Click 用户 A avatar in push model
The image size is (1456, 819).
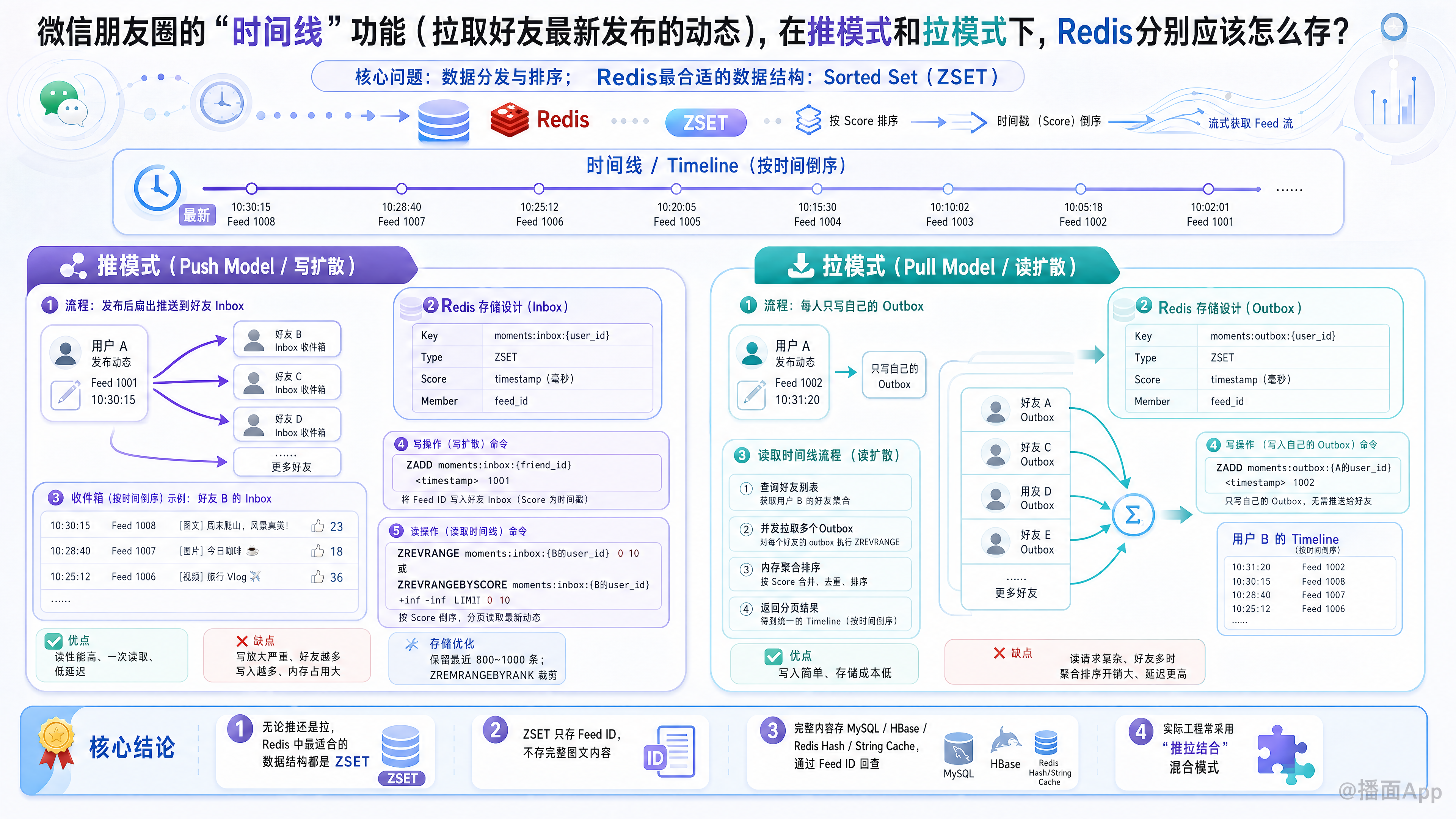pyautogui.click(x=66, y=352)
